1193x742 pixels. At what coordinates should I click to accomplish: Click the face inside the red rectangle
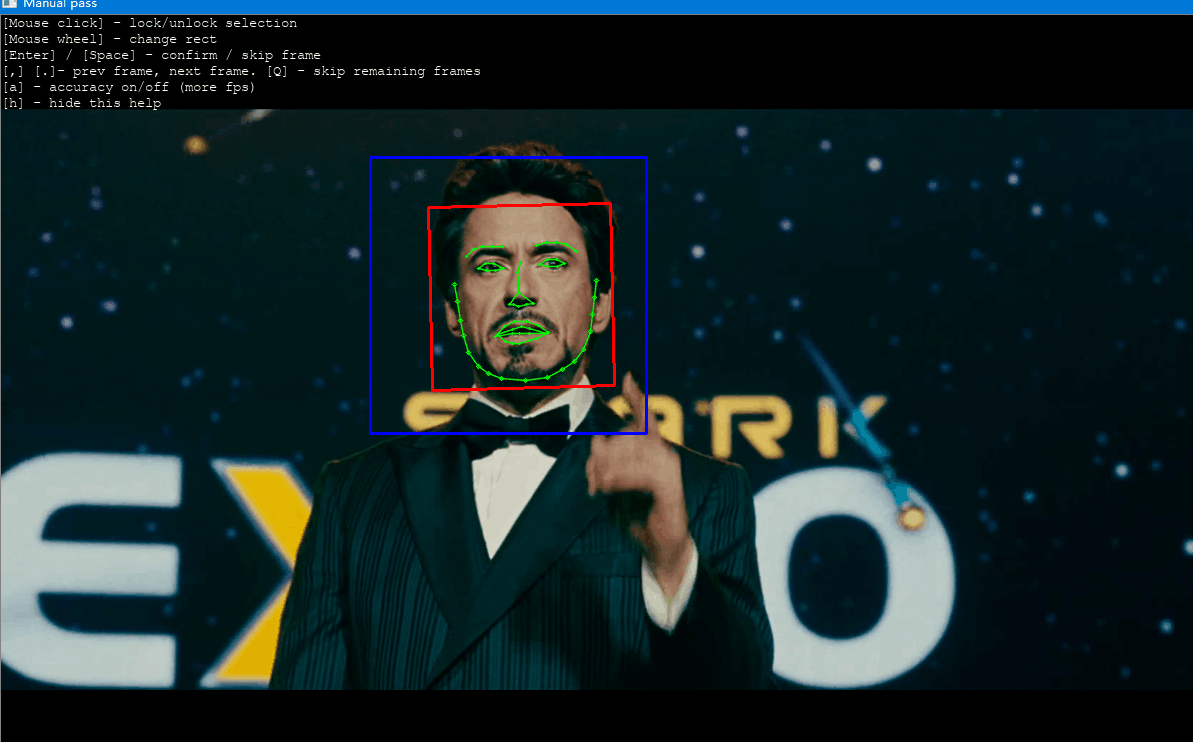[x=523, y=297]
